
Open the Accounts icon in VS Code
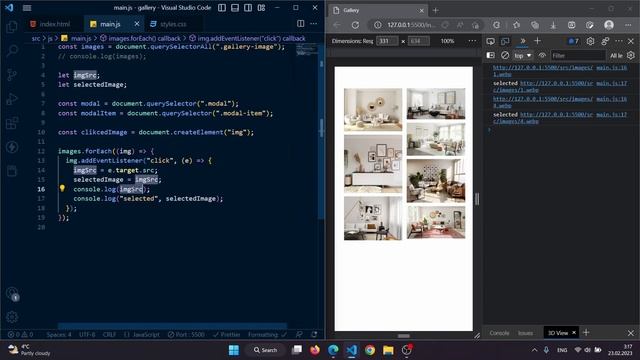(x=12, y=293)
